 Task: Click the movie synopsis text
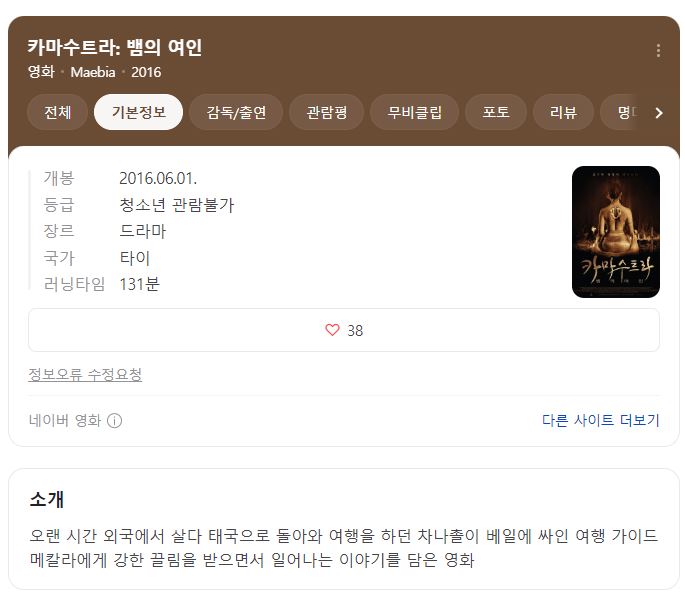[343, 548]
